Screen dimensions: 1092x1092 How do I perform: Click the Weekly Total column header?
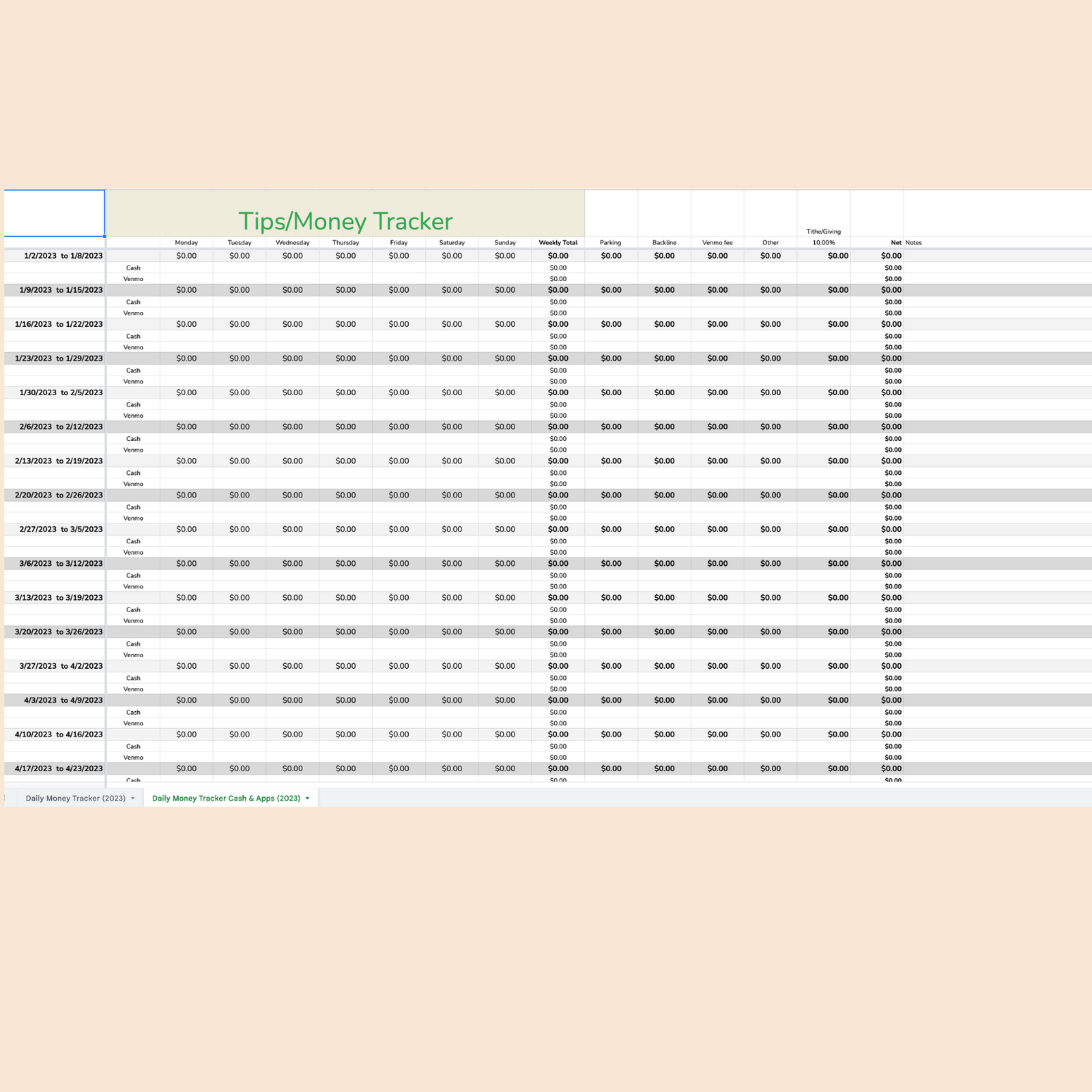[x=558, y=242]
